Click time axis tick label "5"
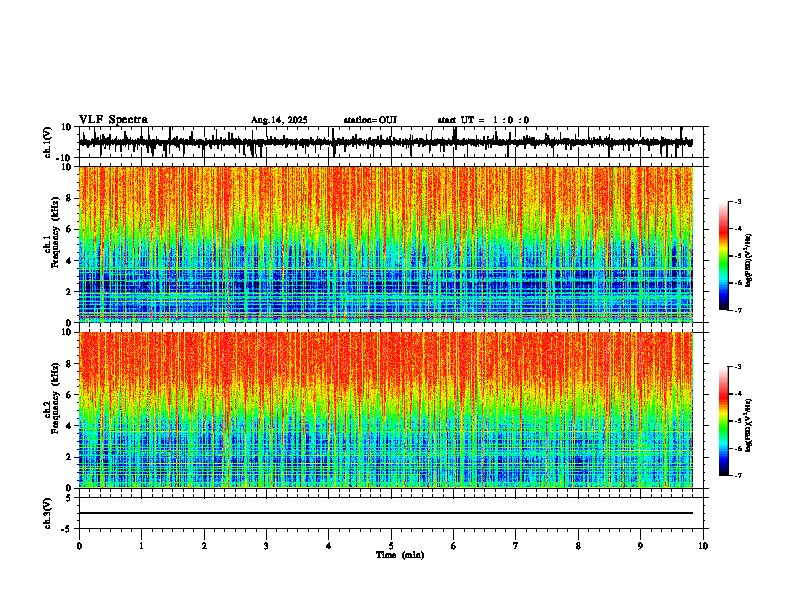 391,546
